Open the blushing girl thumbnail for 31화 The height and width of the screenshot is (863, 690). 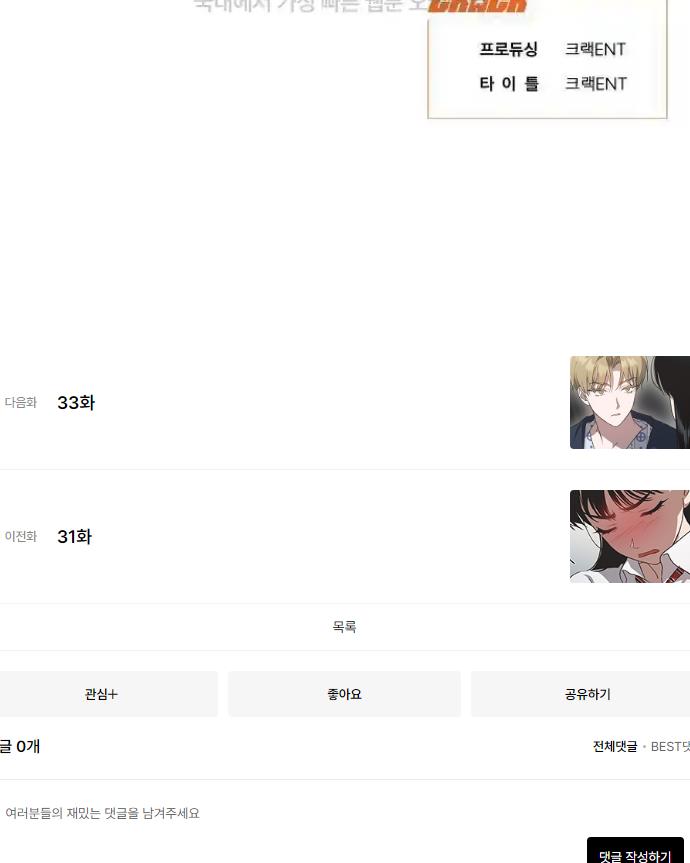coord(629,537)
